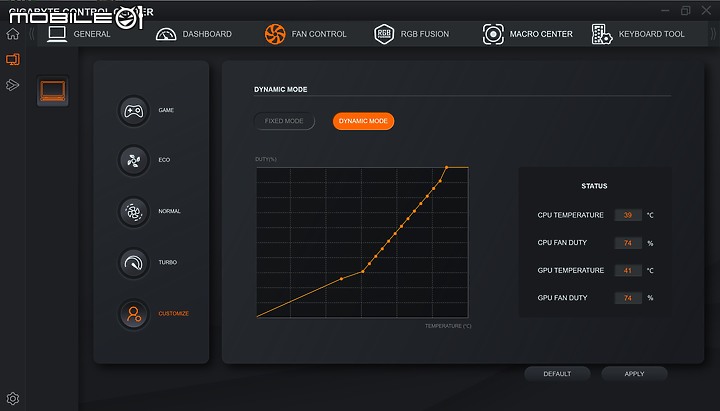The image size is (720, 411).
Task: Click the TURBO label
Action: [168, 262]
